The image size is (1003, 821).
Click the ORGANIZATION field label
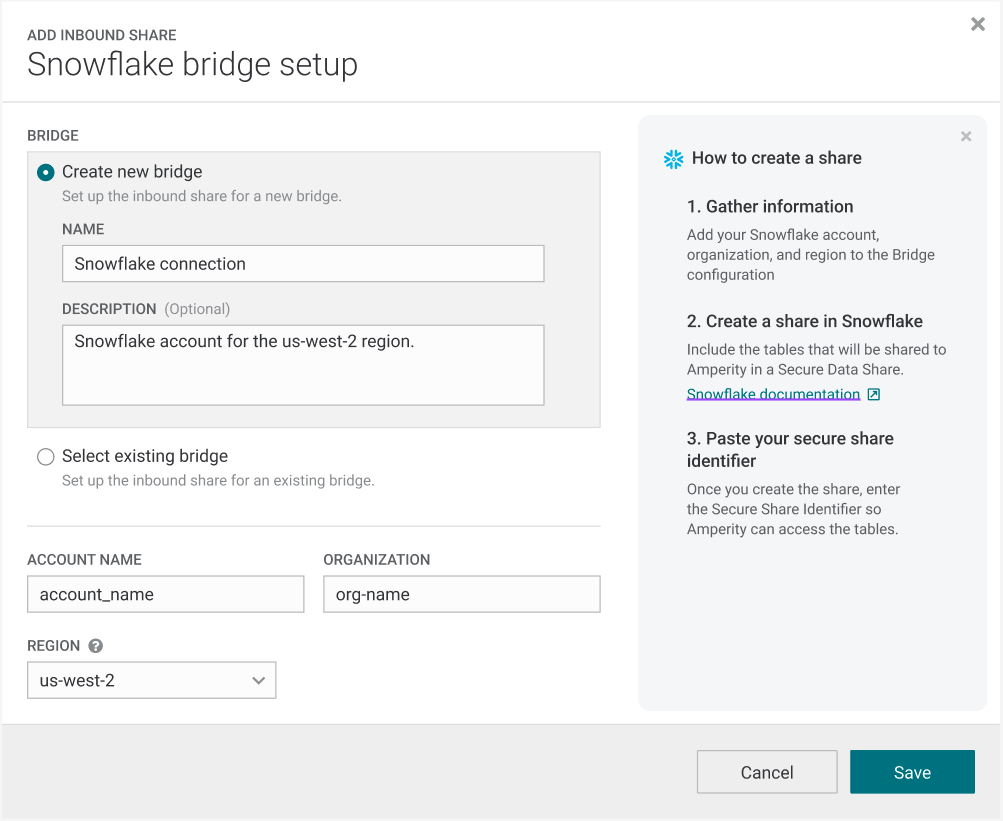(x=376, y=560)
